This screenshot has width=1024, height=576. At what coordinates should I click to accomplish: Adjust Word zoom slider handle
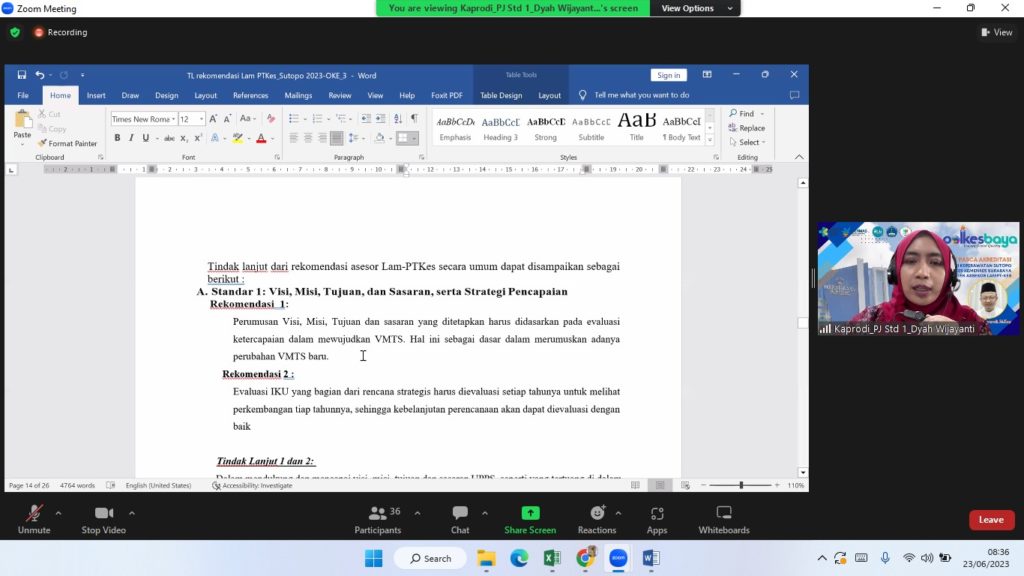[741, 485]
